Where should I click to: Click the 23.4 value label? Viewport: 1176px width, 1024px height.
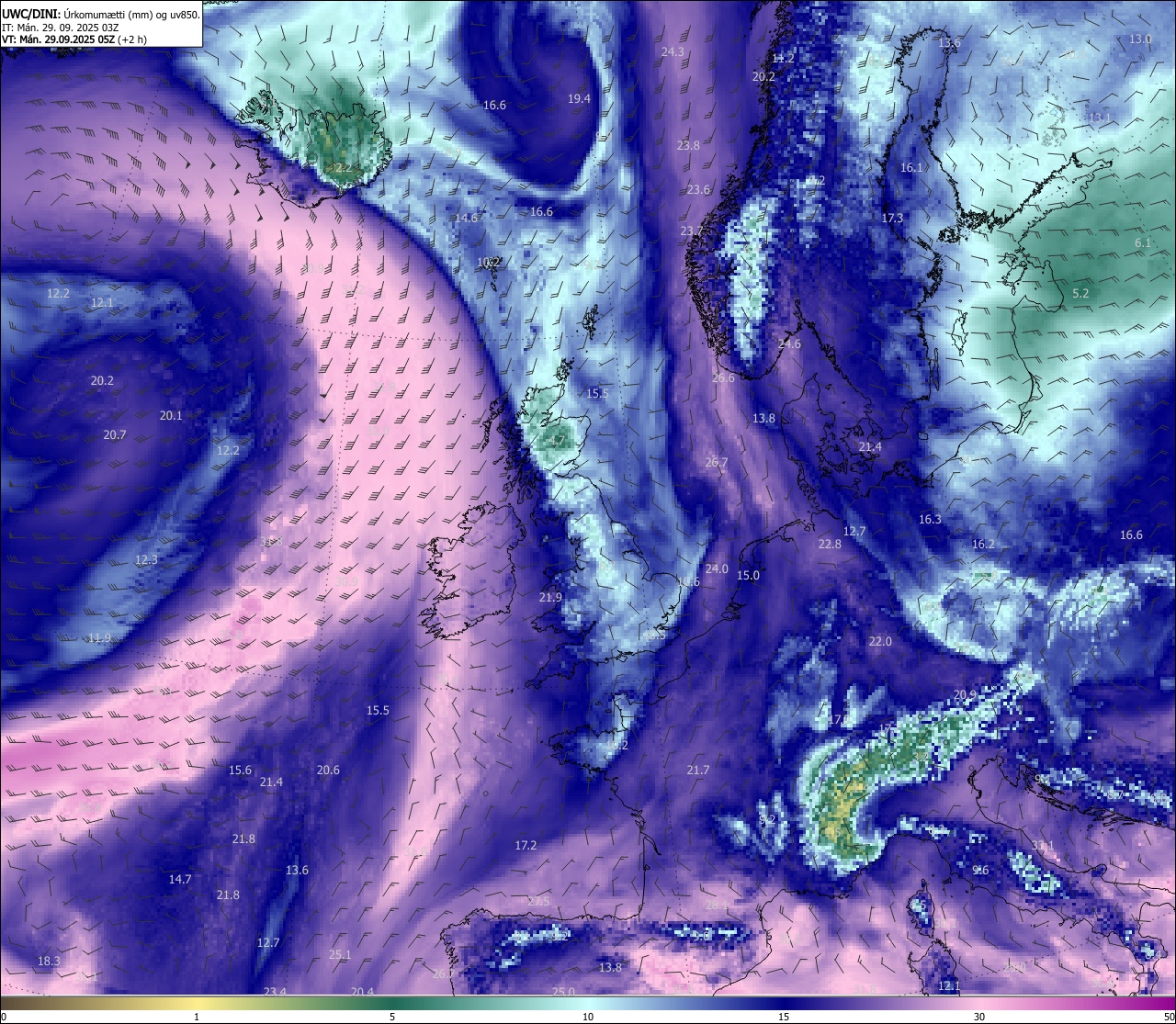pos(275,991)
